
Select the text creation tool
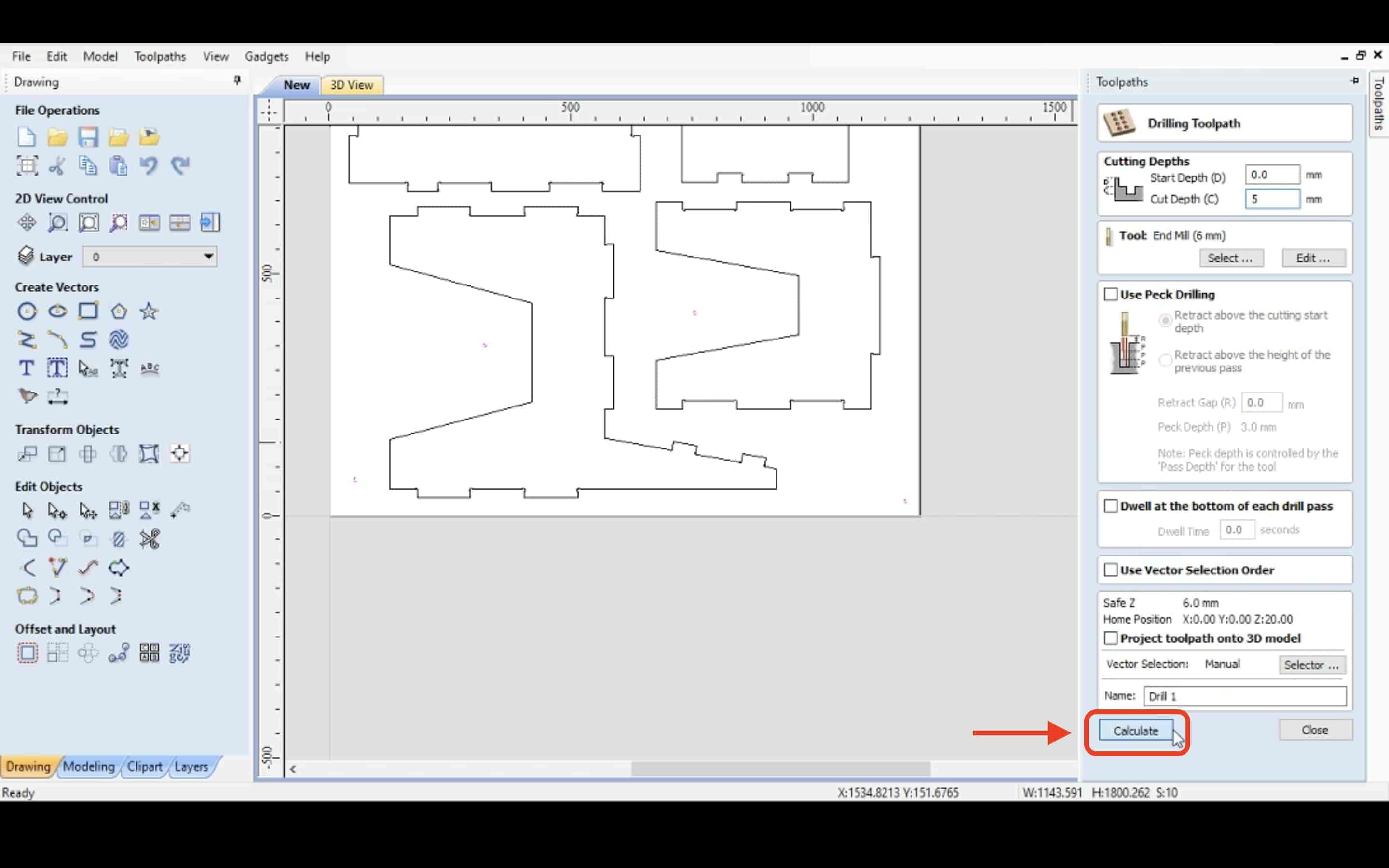(x=27, y=367)
